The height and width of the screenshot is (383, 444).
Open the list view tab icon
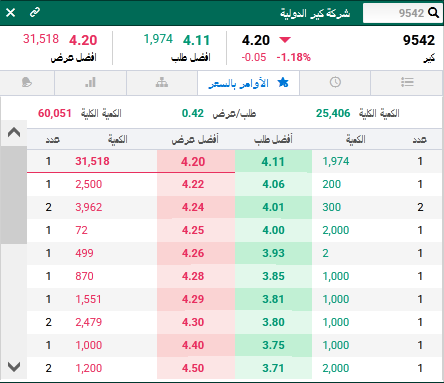click(407, 82)
